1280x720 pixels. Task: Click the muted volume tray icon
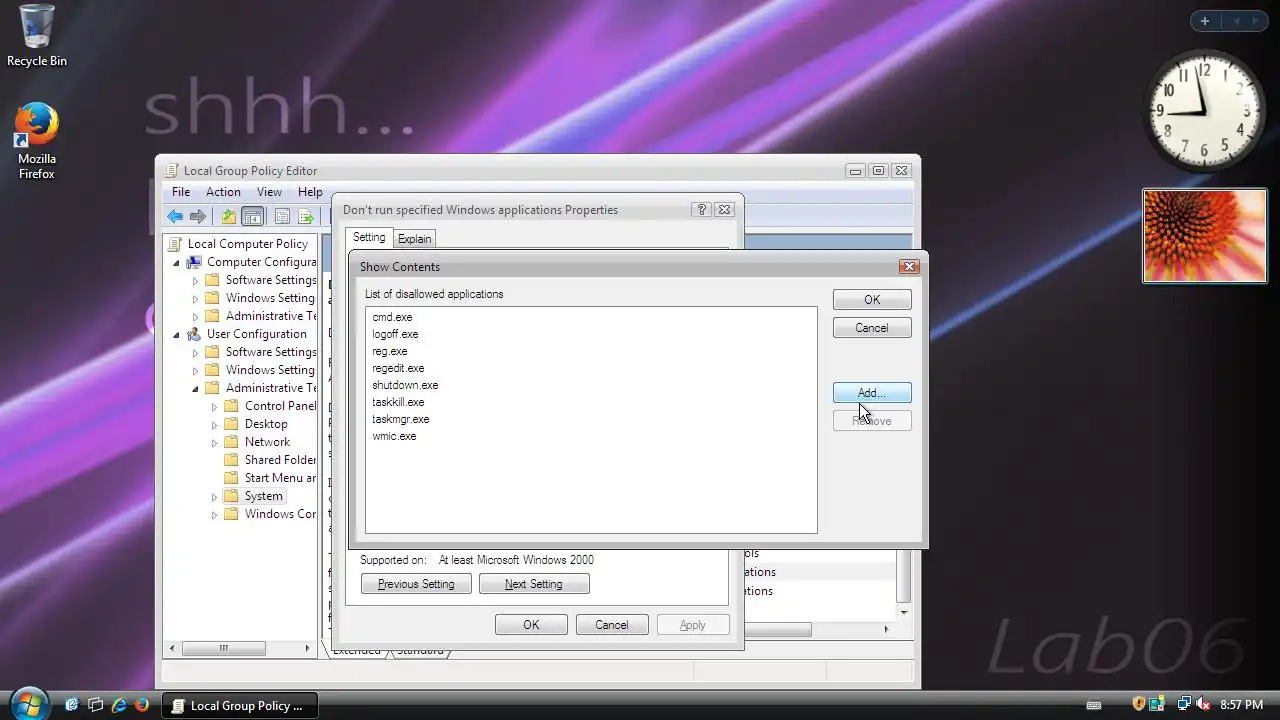pyautogui.click(x=1203, y=705)
